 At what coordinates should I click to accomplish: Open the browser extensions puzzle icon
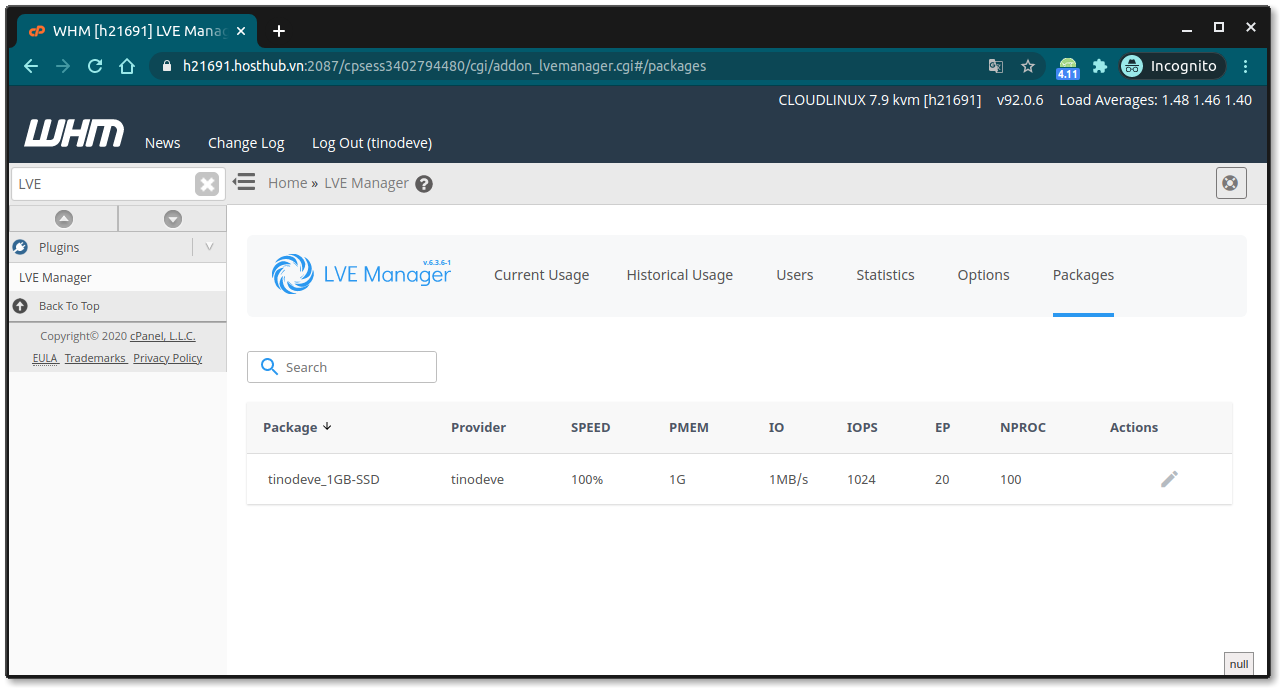point(1100,66)
